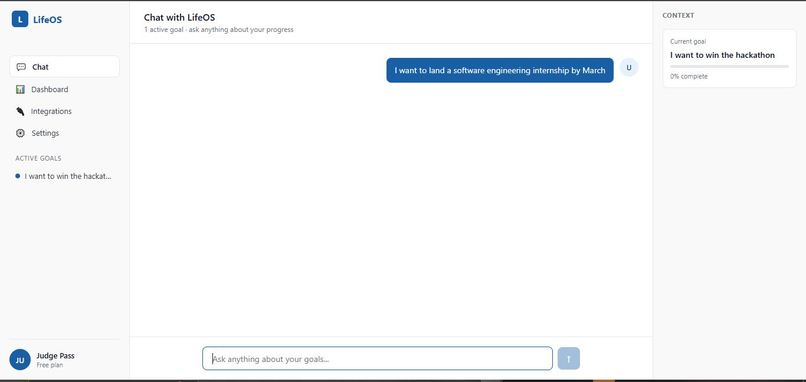
Task: Click the 0% complete label
Action: click(x=689, y=77)
